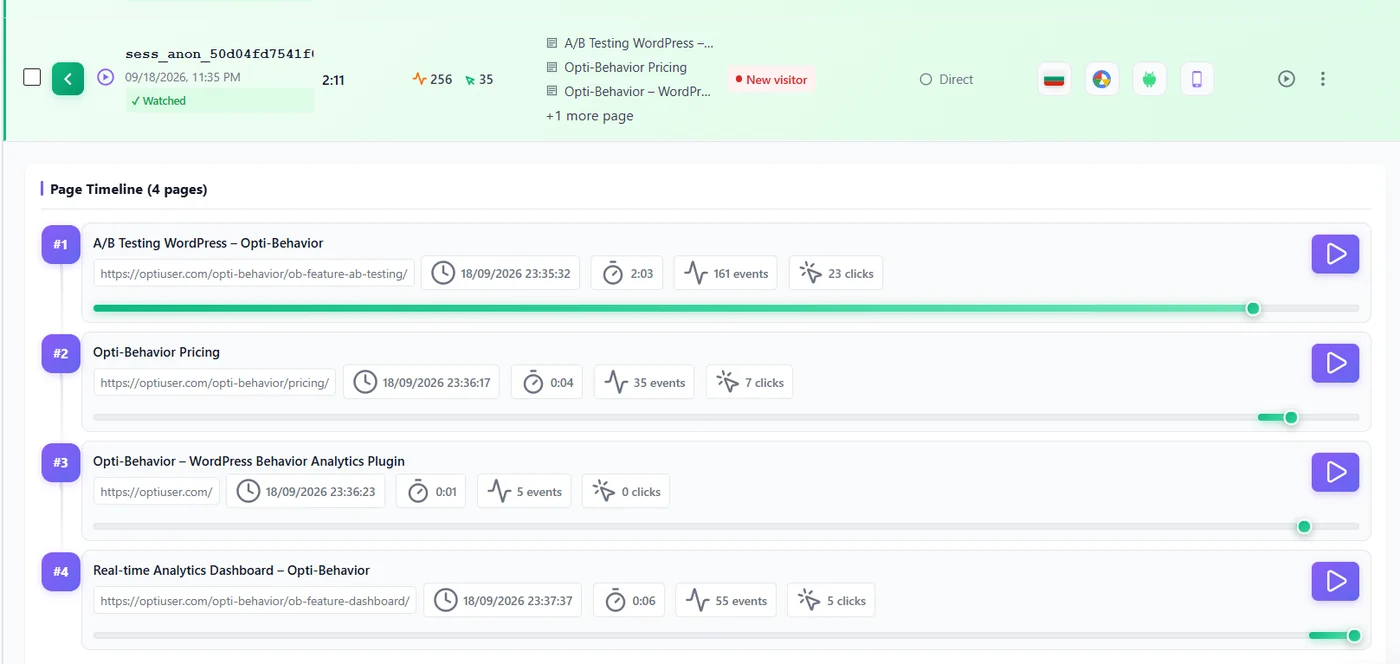Click title Real-time Analytics Dashboard – Opti-Behavior

click(x=231, y=570)
